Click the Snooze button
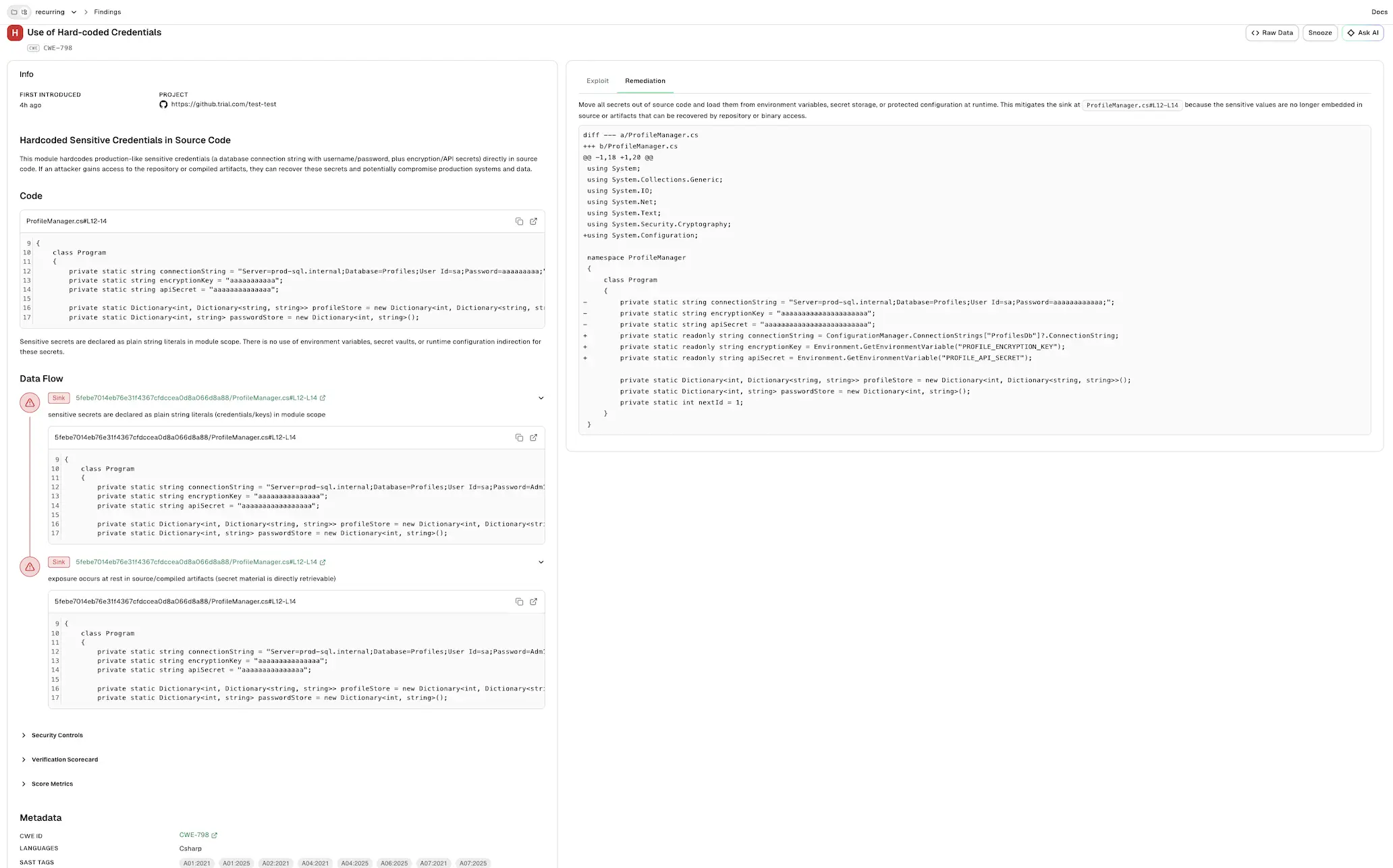This screenshot has height=868, width=1393. [1319, 33]
